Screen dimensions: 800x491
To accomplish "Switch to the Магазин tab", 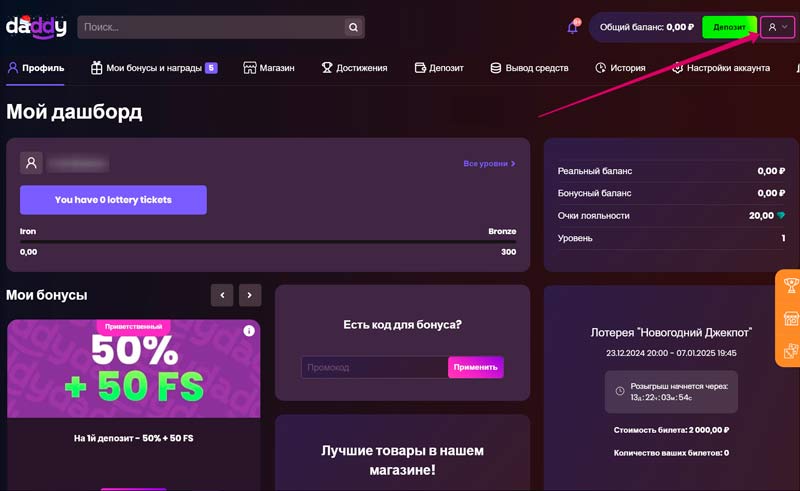I will (x=269, y=68).
